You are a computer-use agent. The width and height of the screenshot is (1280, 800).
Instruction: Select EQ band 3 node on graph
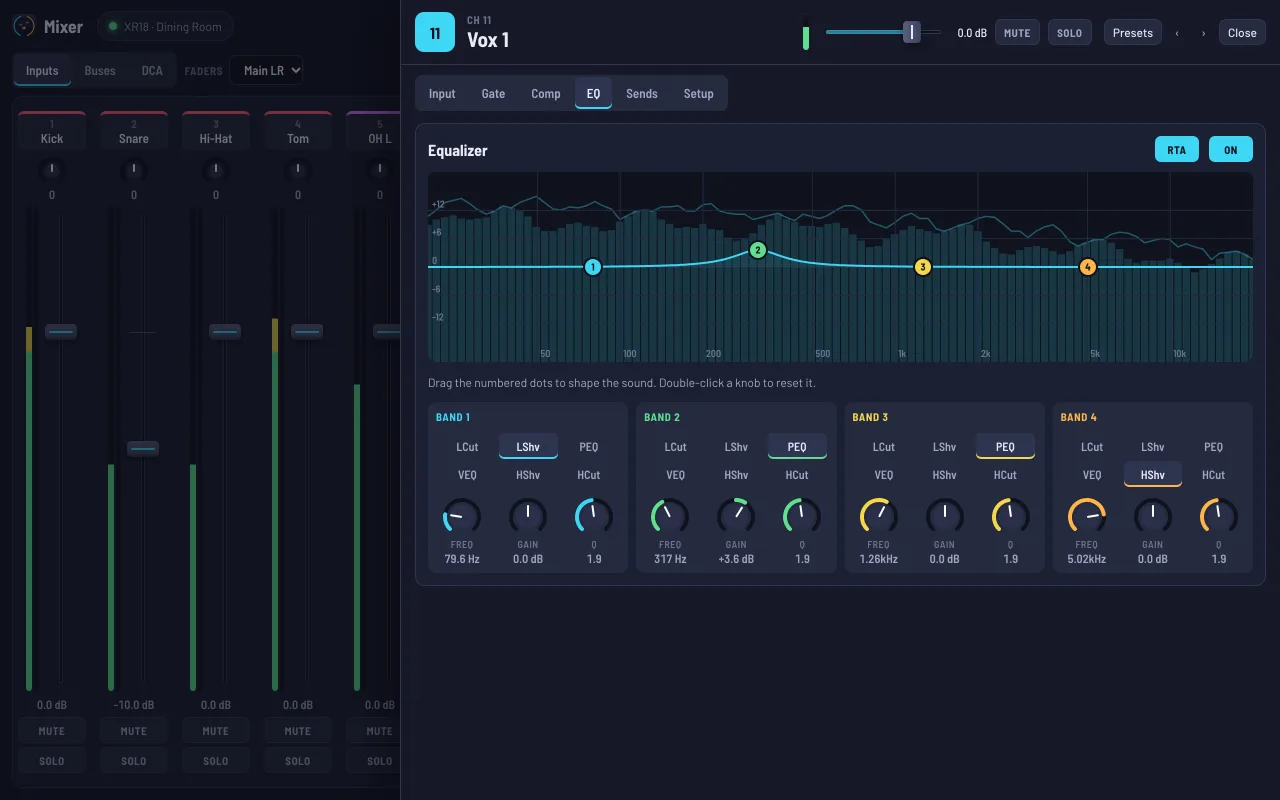pos(923,267)
